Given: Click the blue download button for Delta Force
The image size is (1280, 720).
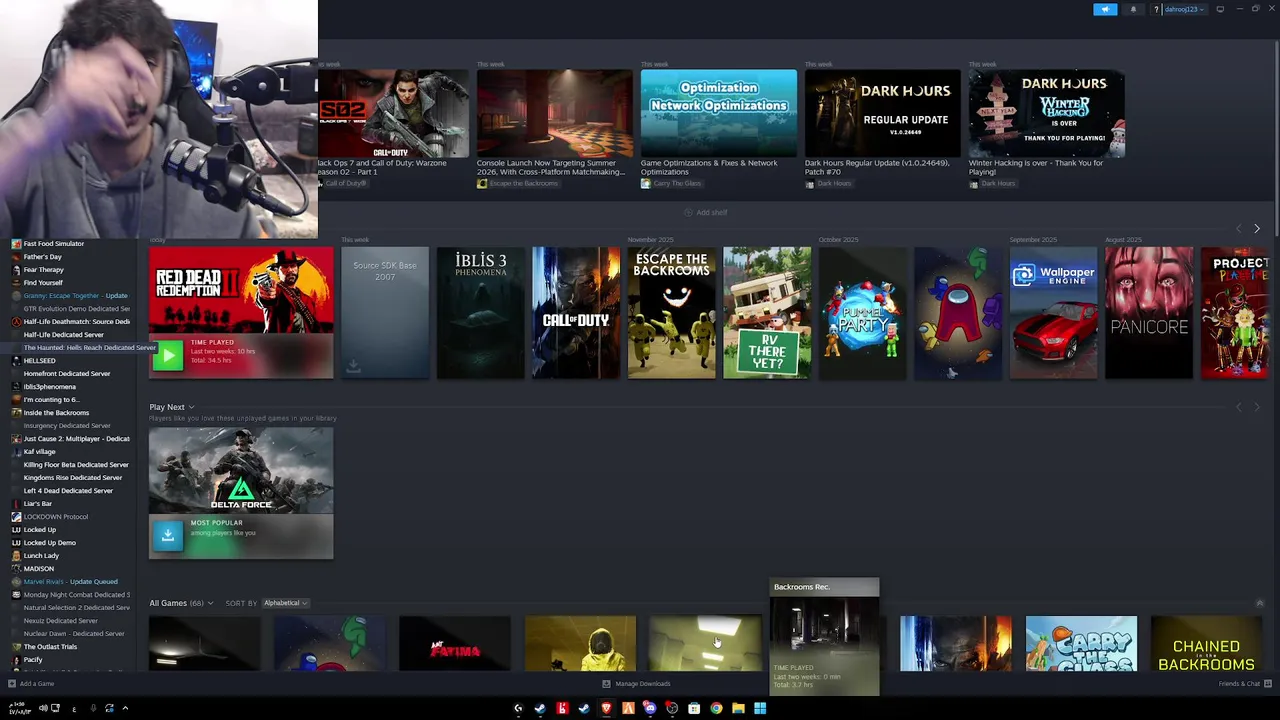Looking at the screenshot, I should pyautogui.click(x=168, y=534).
